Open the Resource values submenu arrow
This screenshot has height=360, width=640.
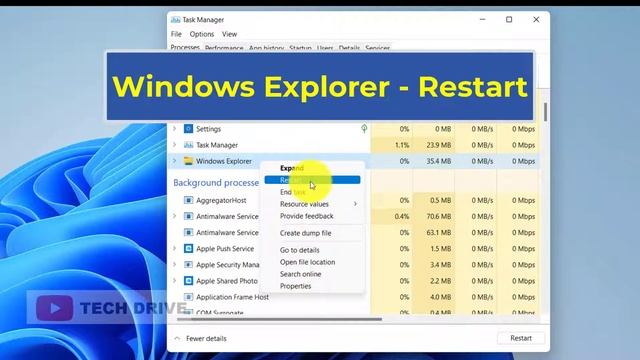click(355, 204)
